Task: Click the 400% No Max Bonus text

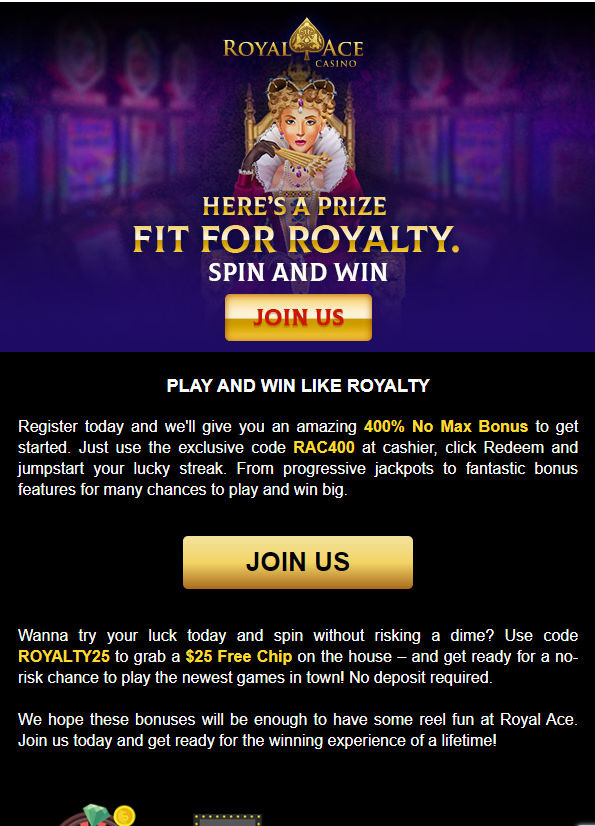Action: [446, 426]
